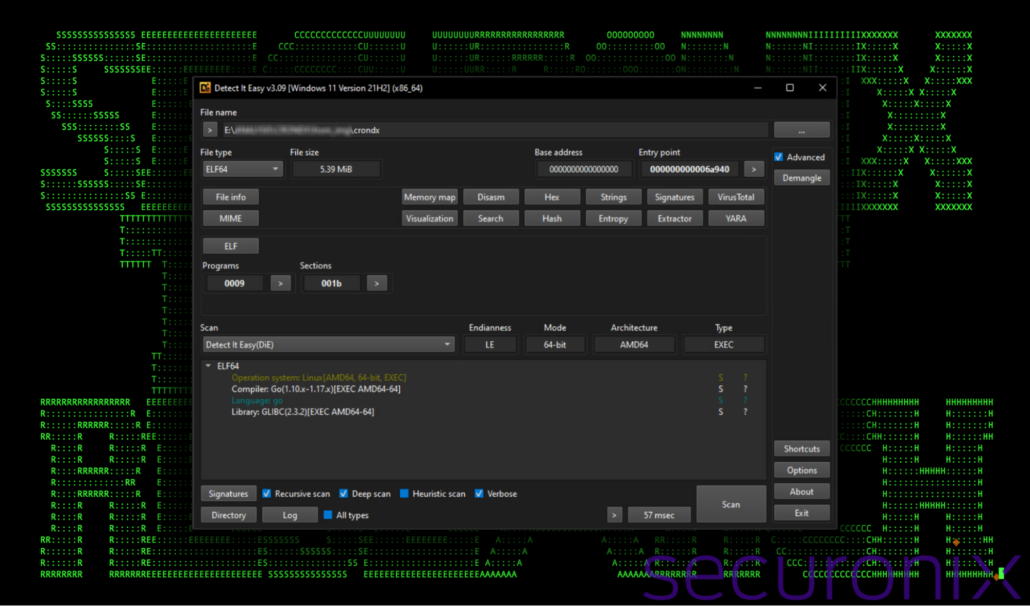Click the Demangle button

801,178
